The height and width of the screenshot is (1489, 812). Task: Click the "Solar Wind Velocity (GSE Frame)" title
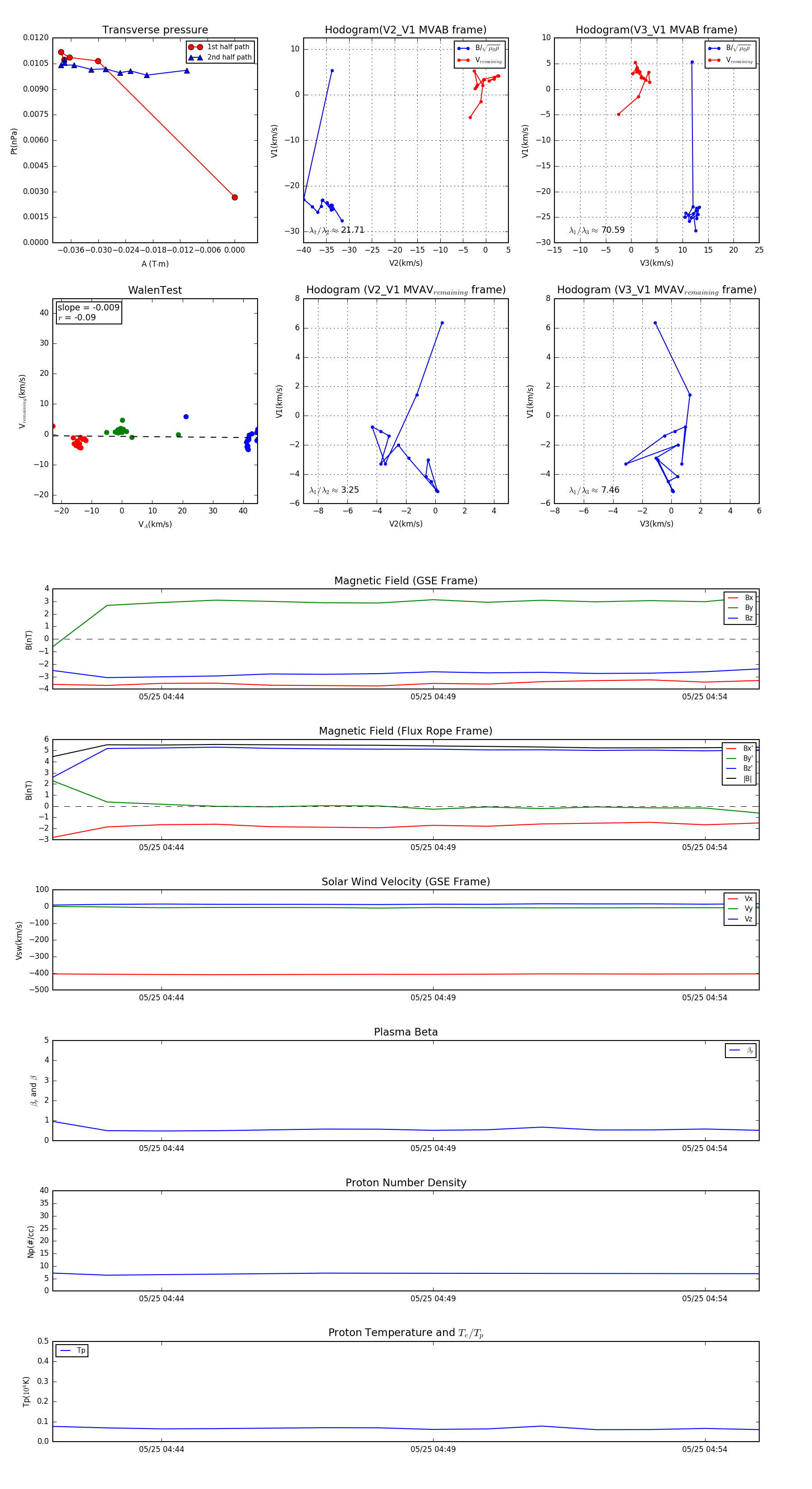(x=406, y=882)
